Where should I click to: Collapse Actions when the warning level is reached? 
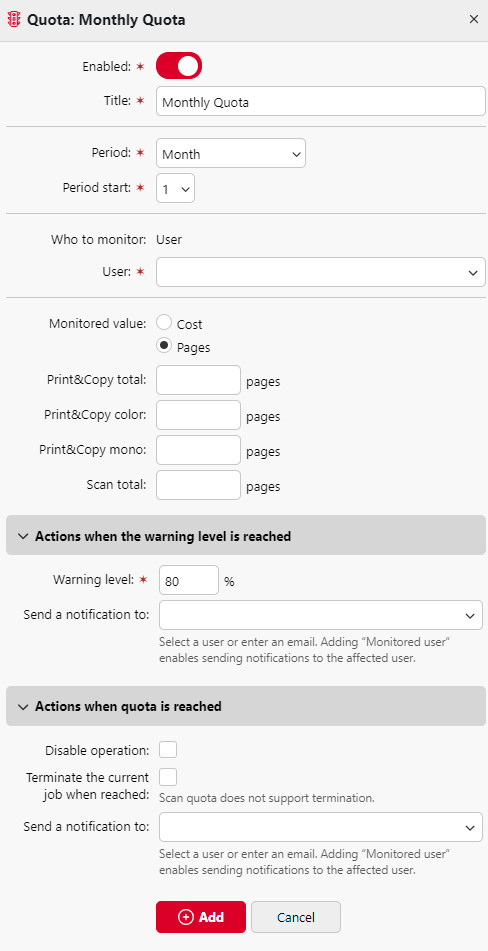coord(246,536)
